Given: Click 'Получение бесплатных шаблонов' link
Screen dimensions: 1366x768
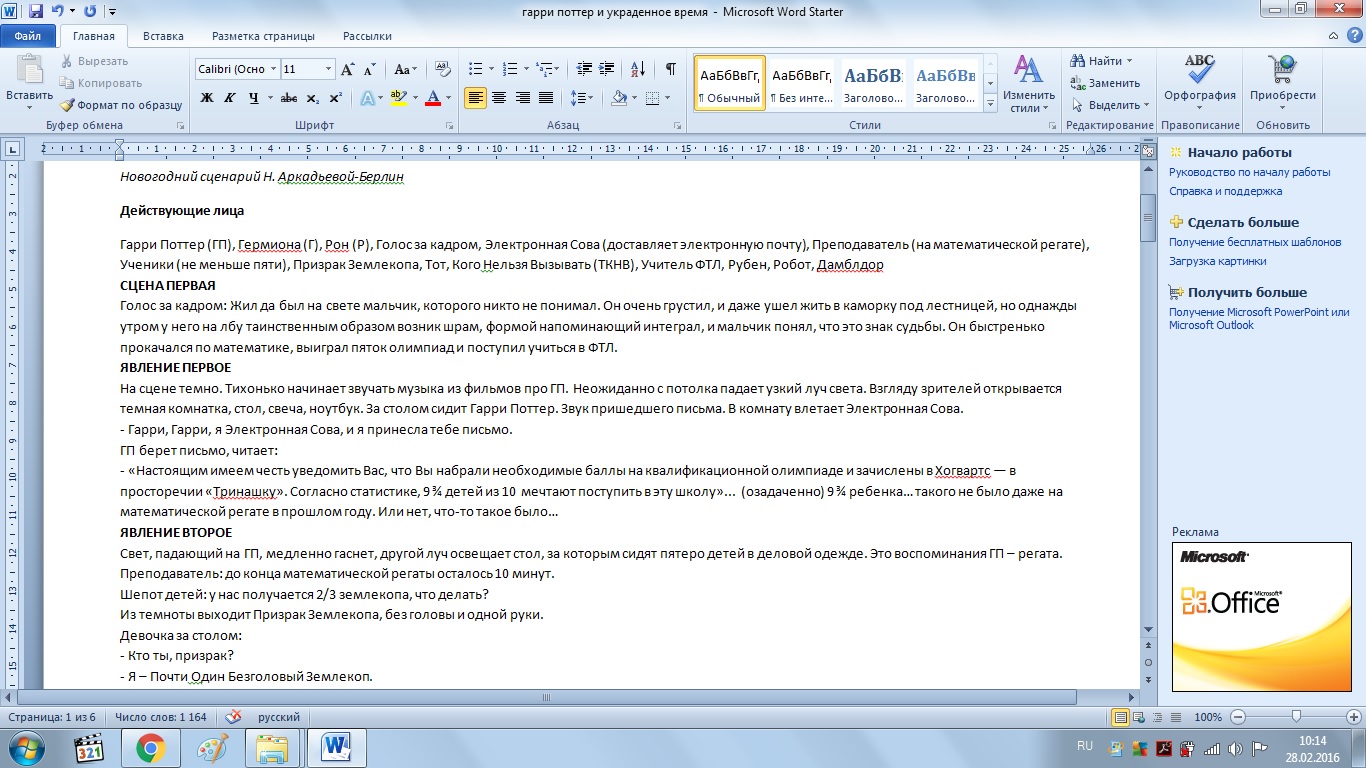Looking at the screenshot, I should (1255, 242).
